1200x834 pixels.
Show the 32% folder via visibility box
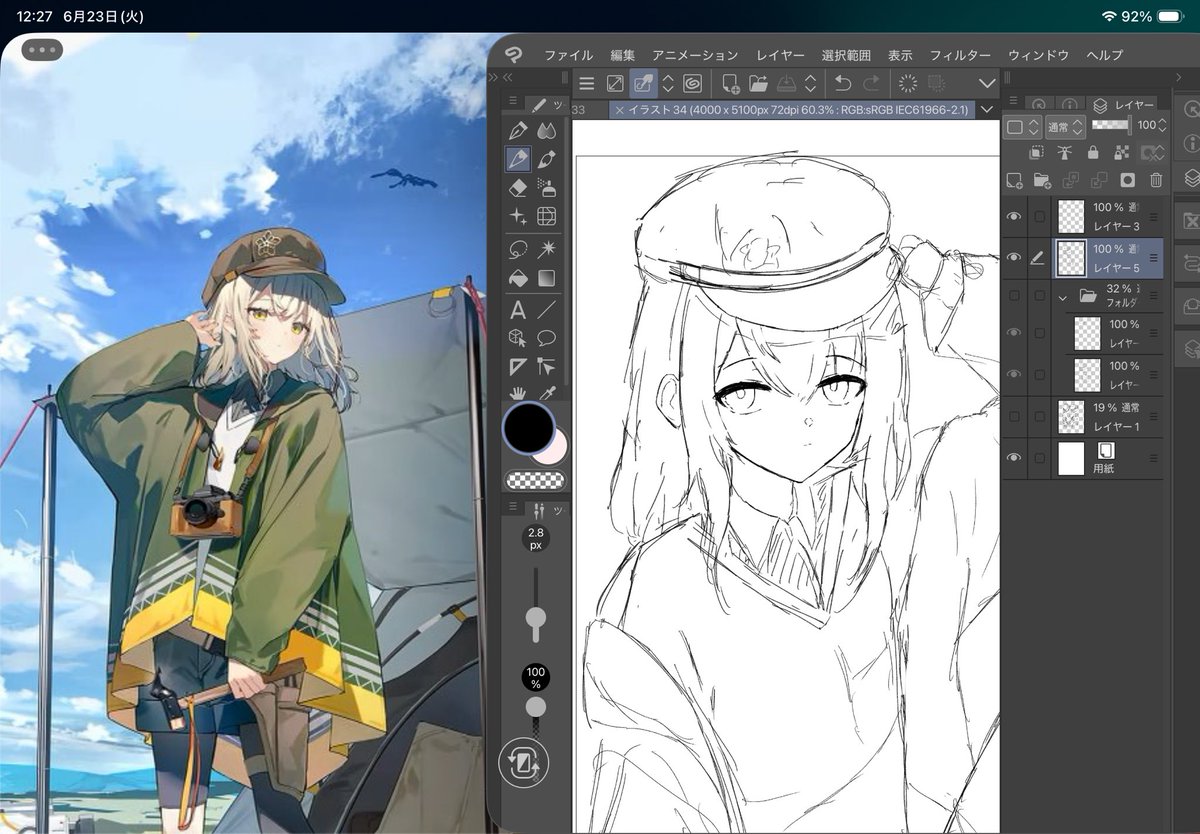pos(1014,296)
